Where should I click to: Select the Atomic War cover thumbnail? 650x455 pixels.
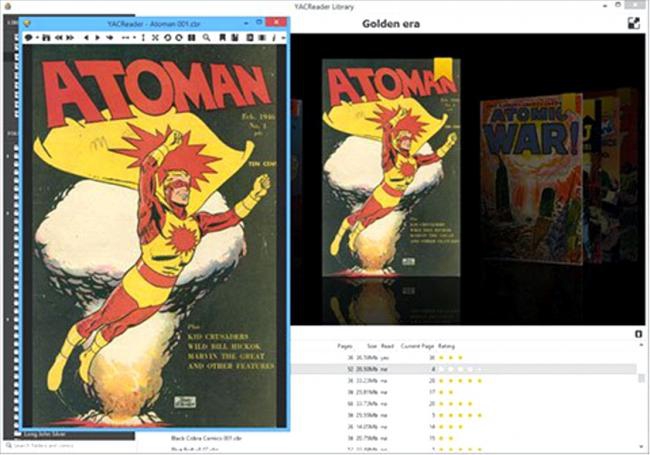click(532, 180)
